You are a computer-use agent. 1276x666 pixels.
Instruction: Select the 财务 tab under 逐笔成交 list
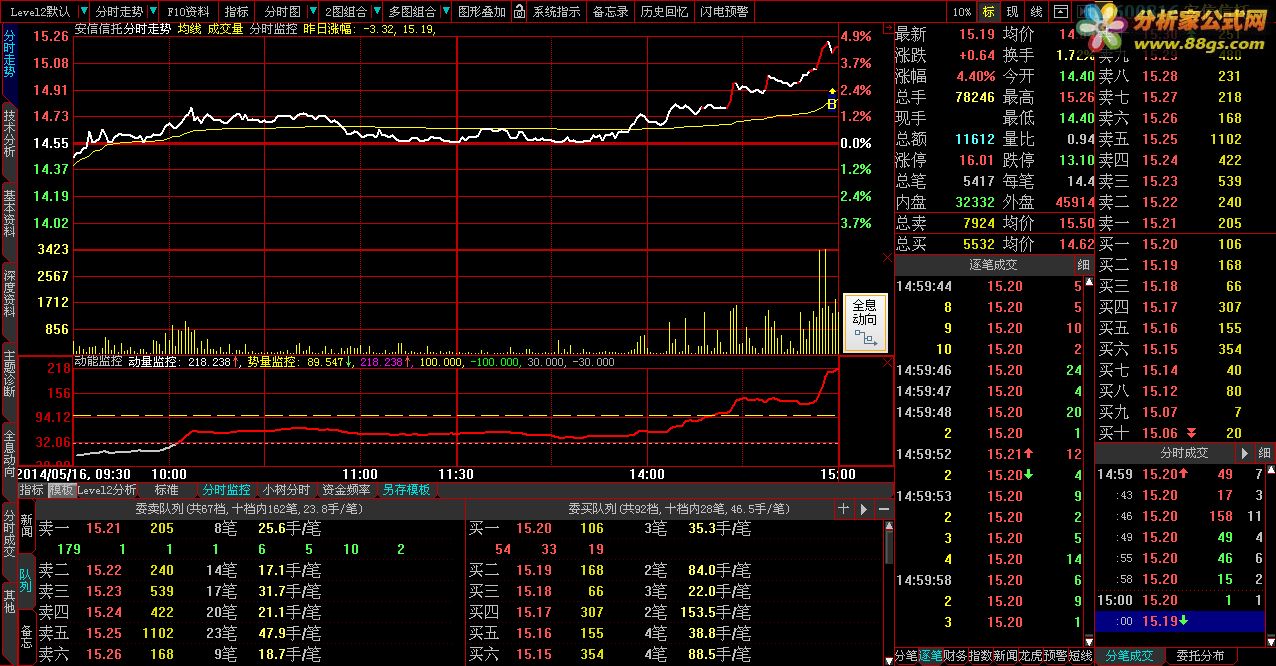click(955, 656)
